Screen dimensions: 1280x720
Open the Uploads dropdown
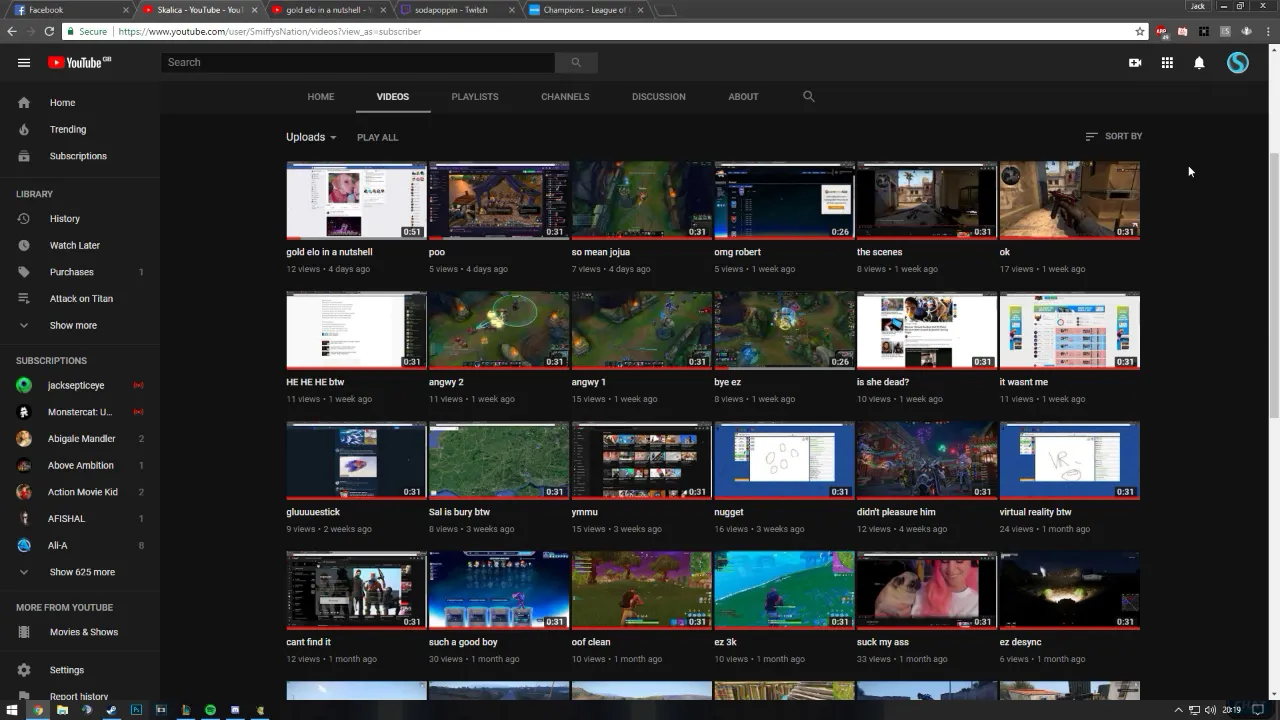pos(311,137)
